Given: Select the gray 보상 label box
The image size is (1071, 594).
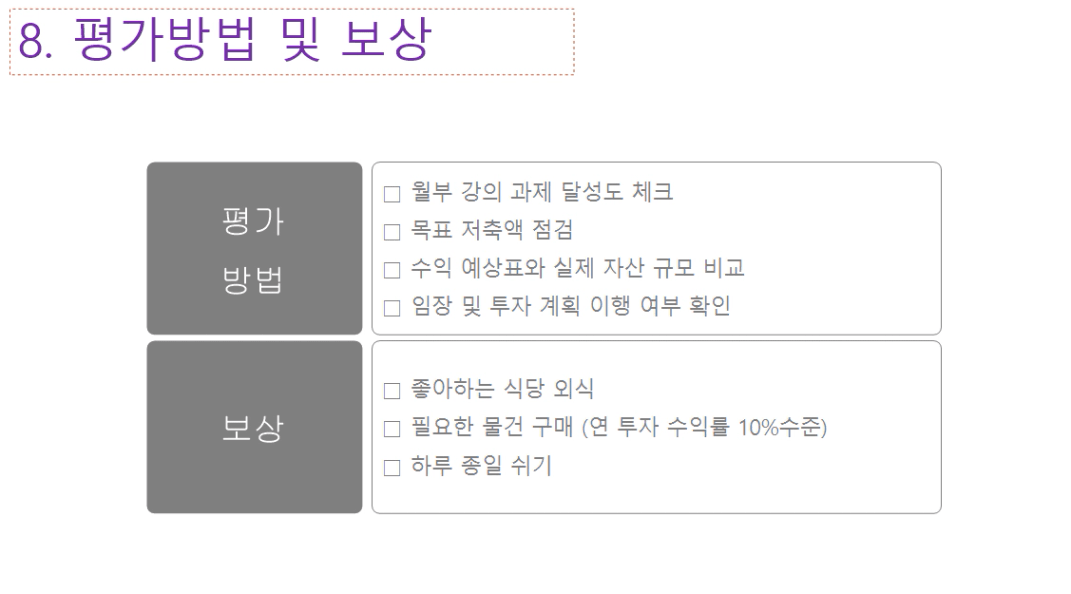Looking at the screenshot, I should (x=253, y=429).
